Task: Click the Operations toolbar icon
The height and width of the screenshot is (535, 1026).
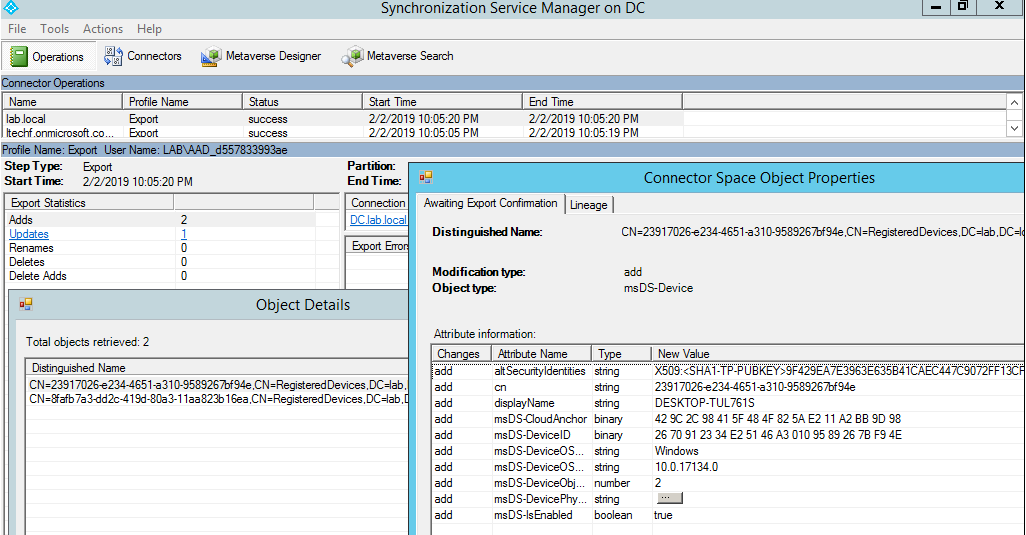Action: (x=19, y=56)
